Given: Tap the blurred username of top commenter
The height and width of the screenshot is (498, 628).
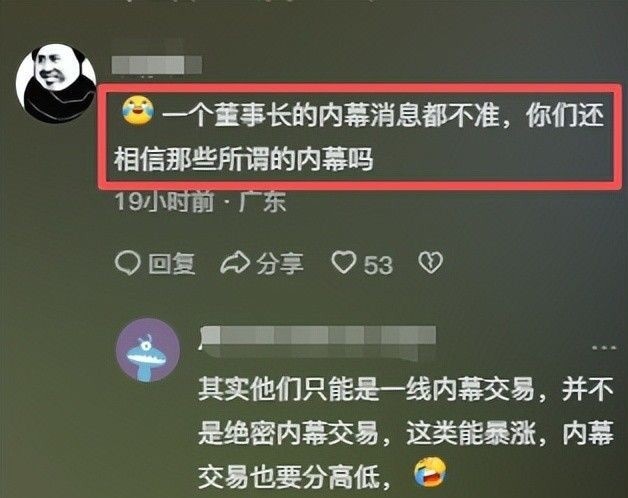Looking at the screenshot, I should click(157, 65).
